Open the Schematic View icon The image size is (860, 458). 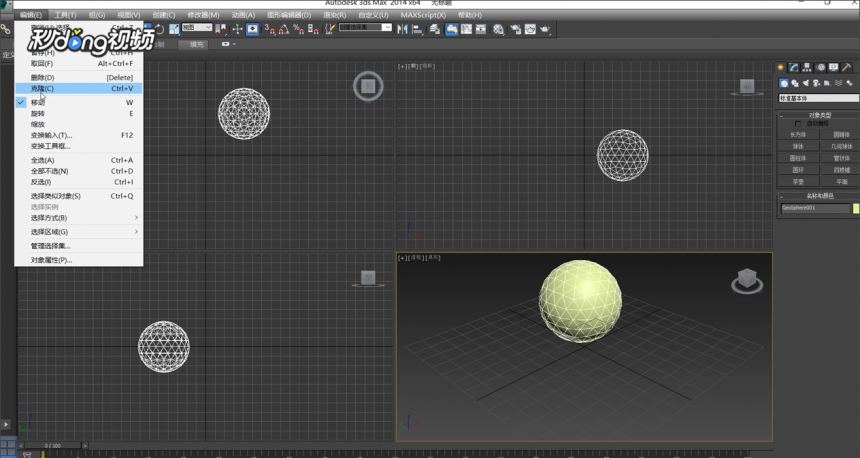click(481, 29)
